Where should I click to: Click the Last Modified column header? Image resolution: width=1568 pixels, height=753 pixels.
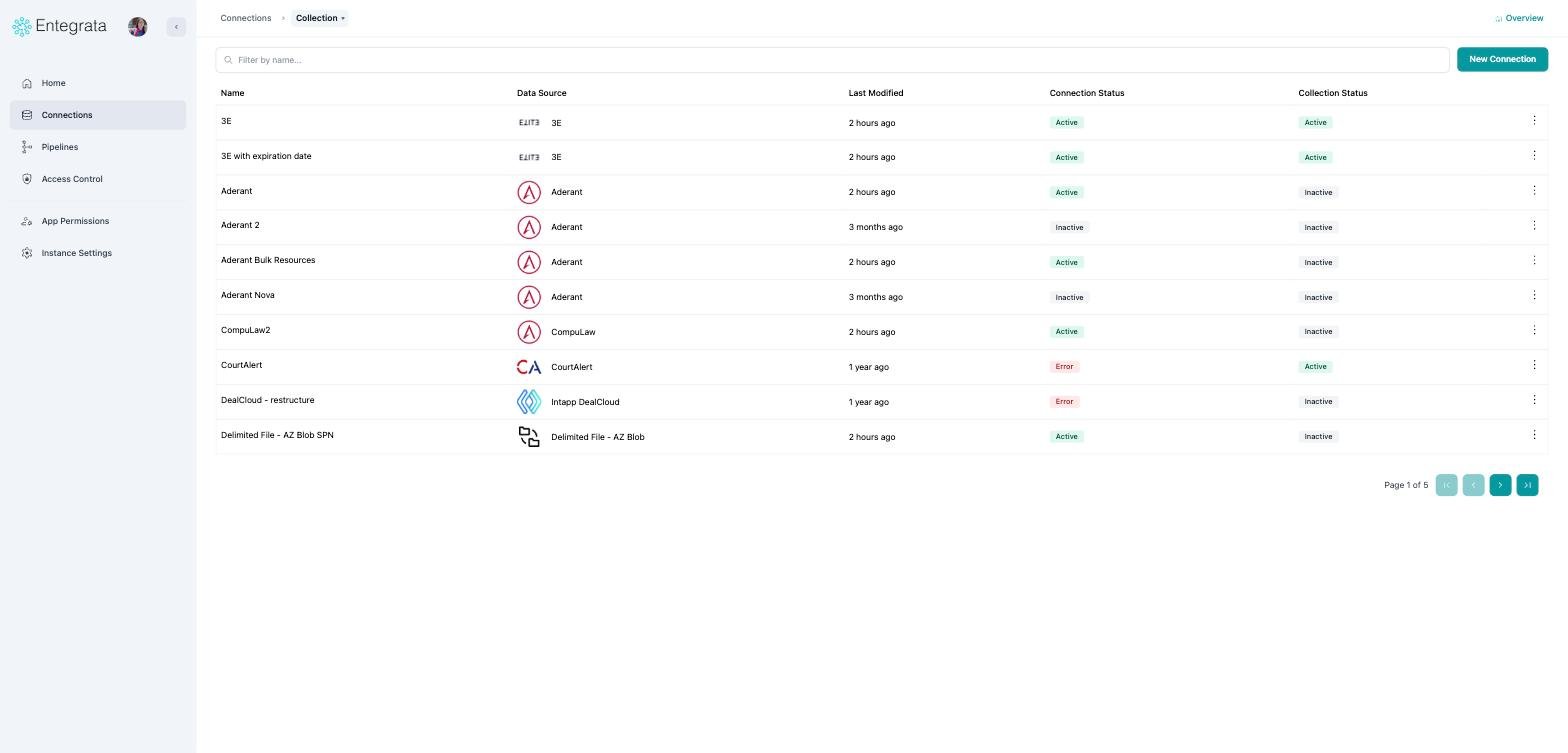(876, 93)
